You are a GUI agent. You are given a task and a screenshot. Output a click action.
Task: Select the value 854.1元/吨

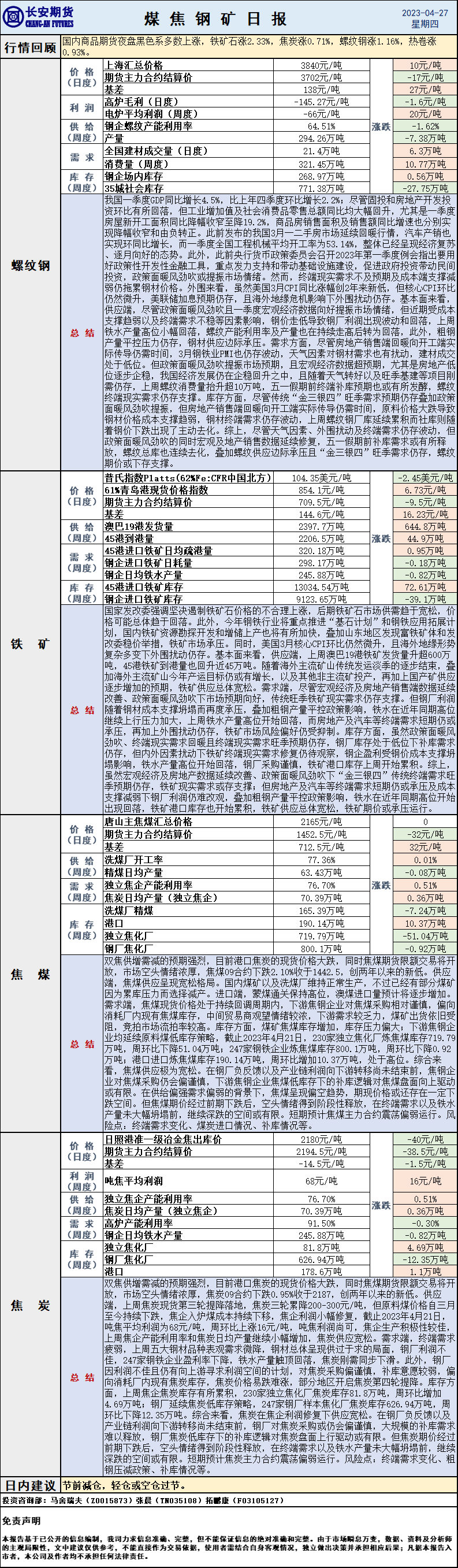321,490
